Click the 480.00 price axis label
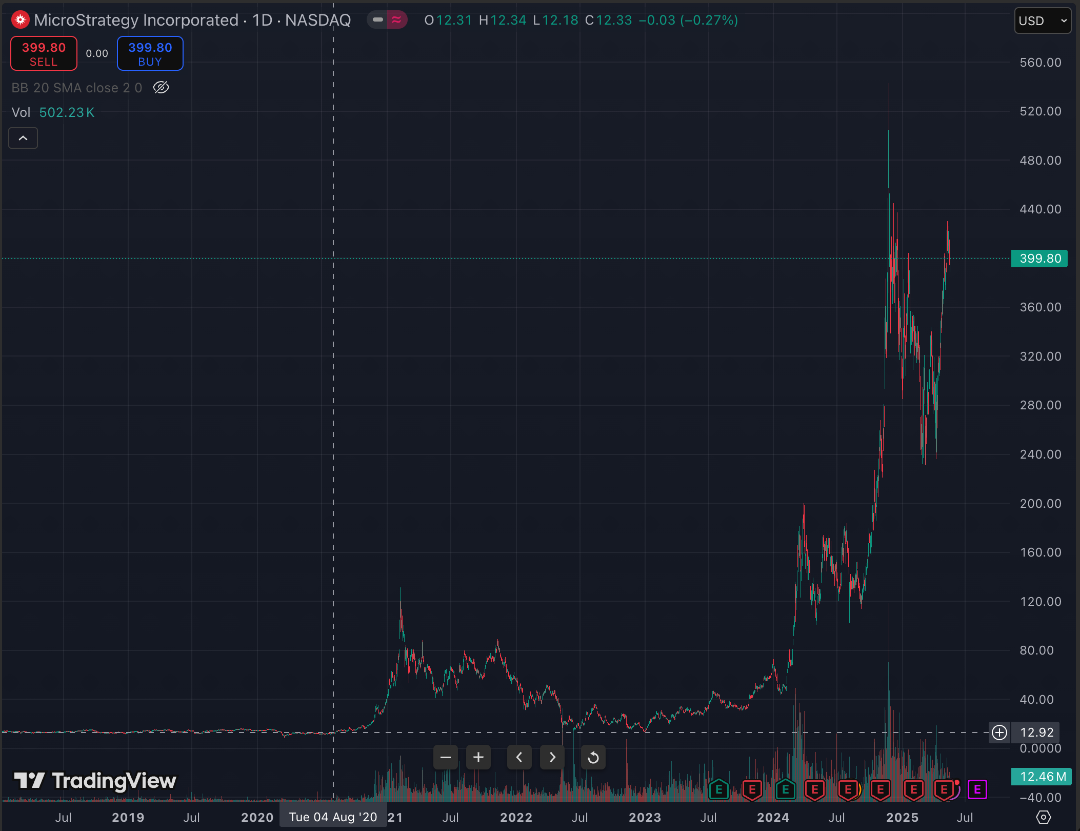This screenshot has height=831, width=1080. (x=1040, y=161)
